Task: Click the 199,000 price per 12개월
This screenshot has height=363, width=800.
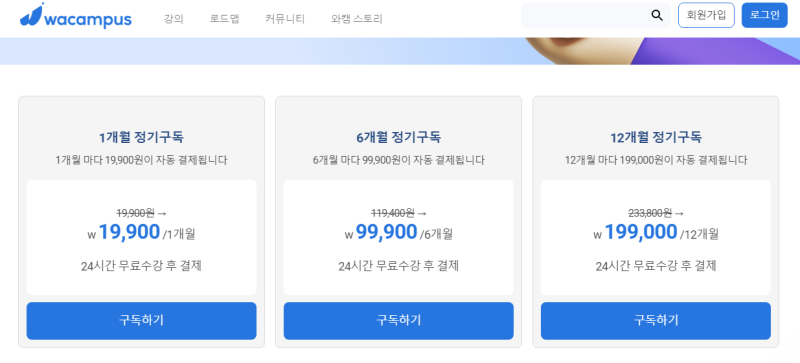Action: tap(656, 233)
